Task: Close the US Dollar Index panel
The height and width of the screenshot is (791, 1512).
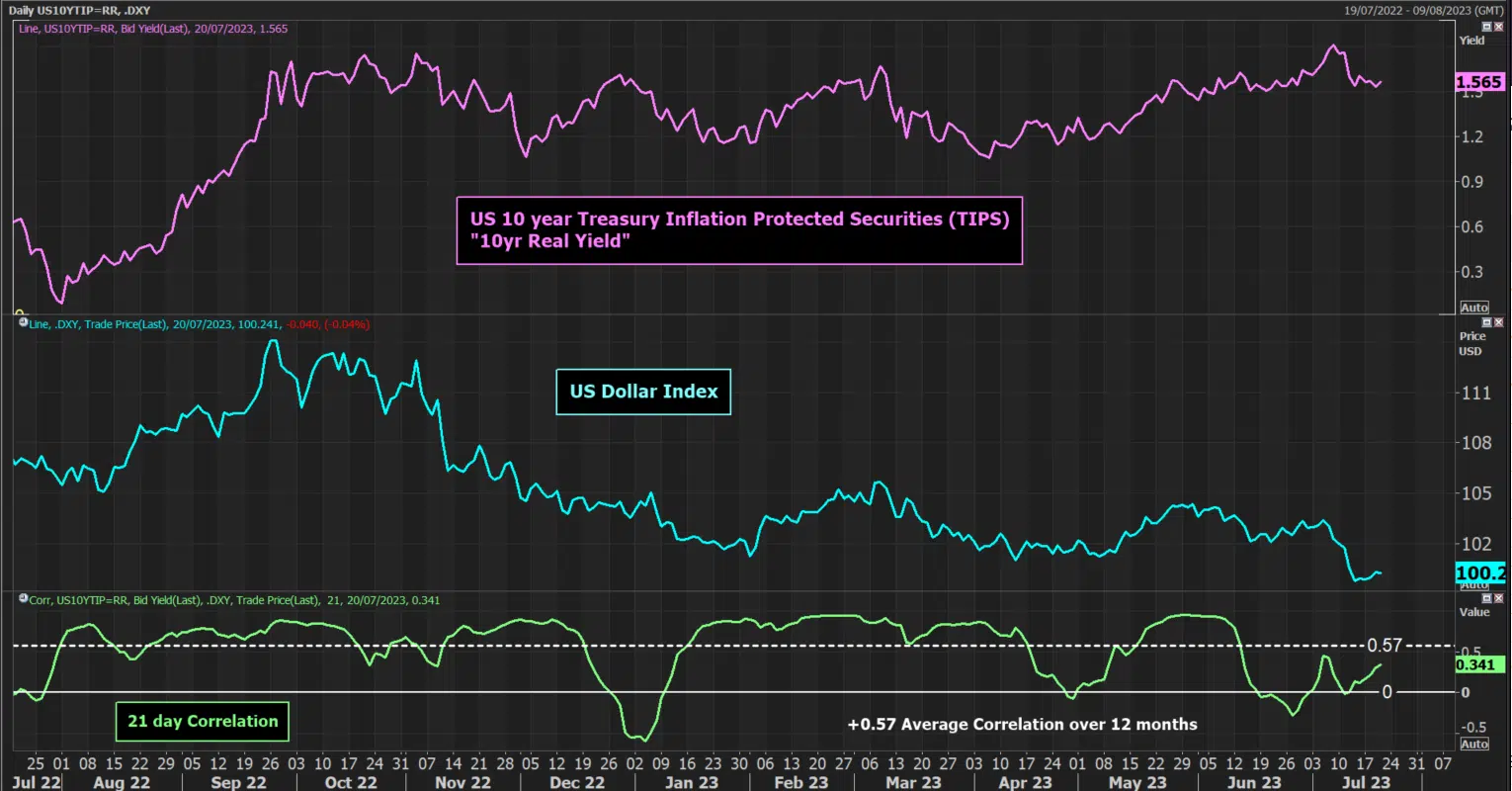Action: (x=1498, y=322)
